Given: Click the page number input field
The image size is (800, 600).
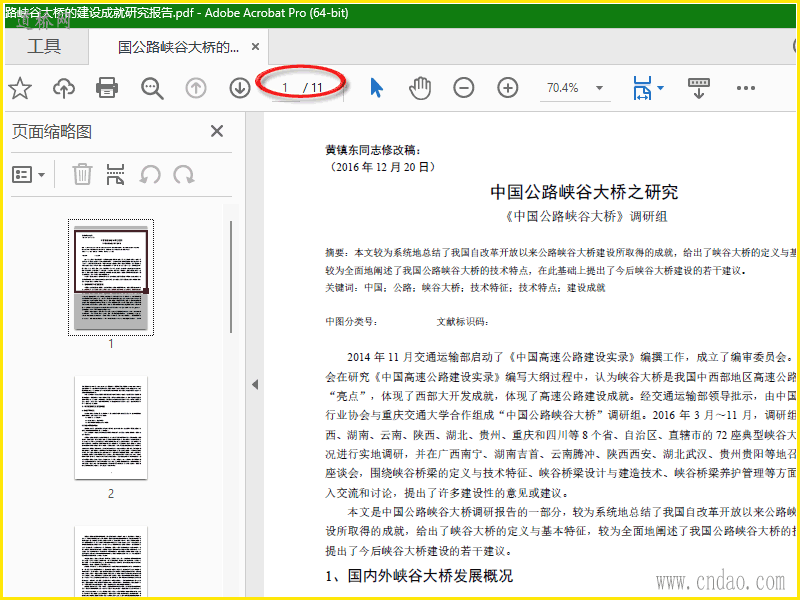Looking at the screenshot, I should pos(285,88).
